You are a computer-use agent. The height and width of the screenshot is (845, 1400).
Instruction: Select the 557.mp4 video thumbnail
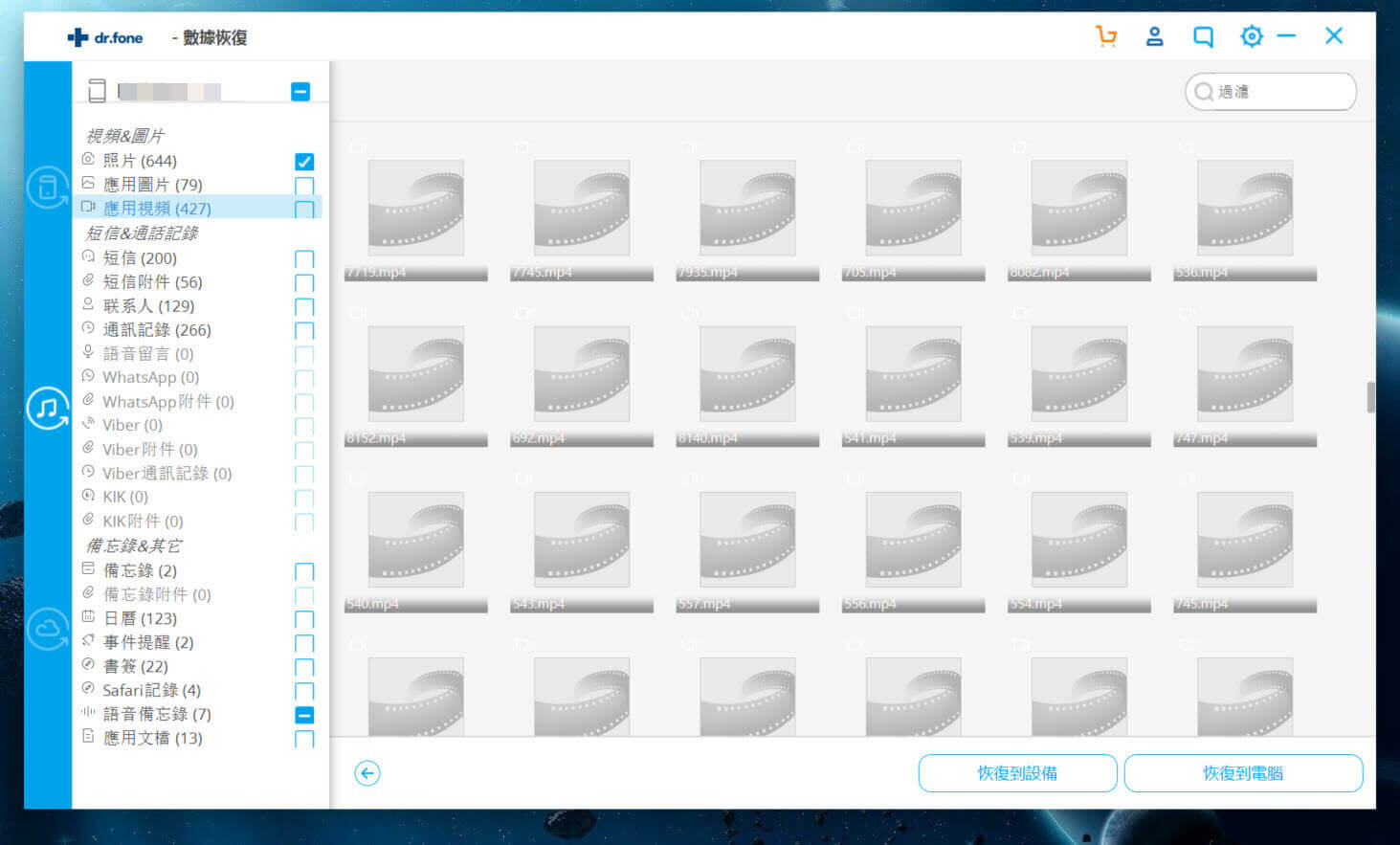[747, 540]
